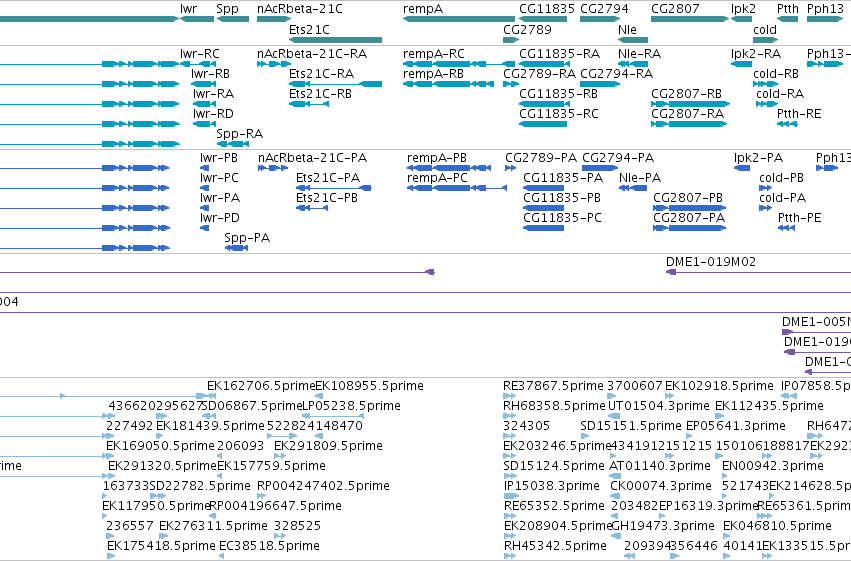Select the lwr-RA transcript
This screenshot has height=561, width=851.
point(205,104)
